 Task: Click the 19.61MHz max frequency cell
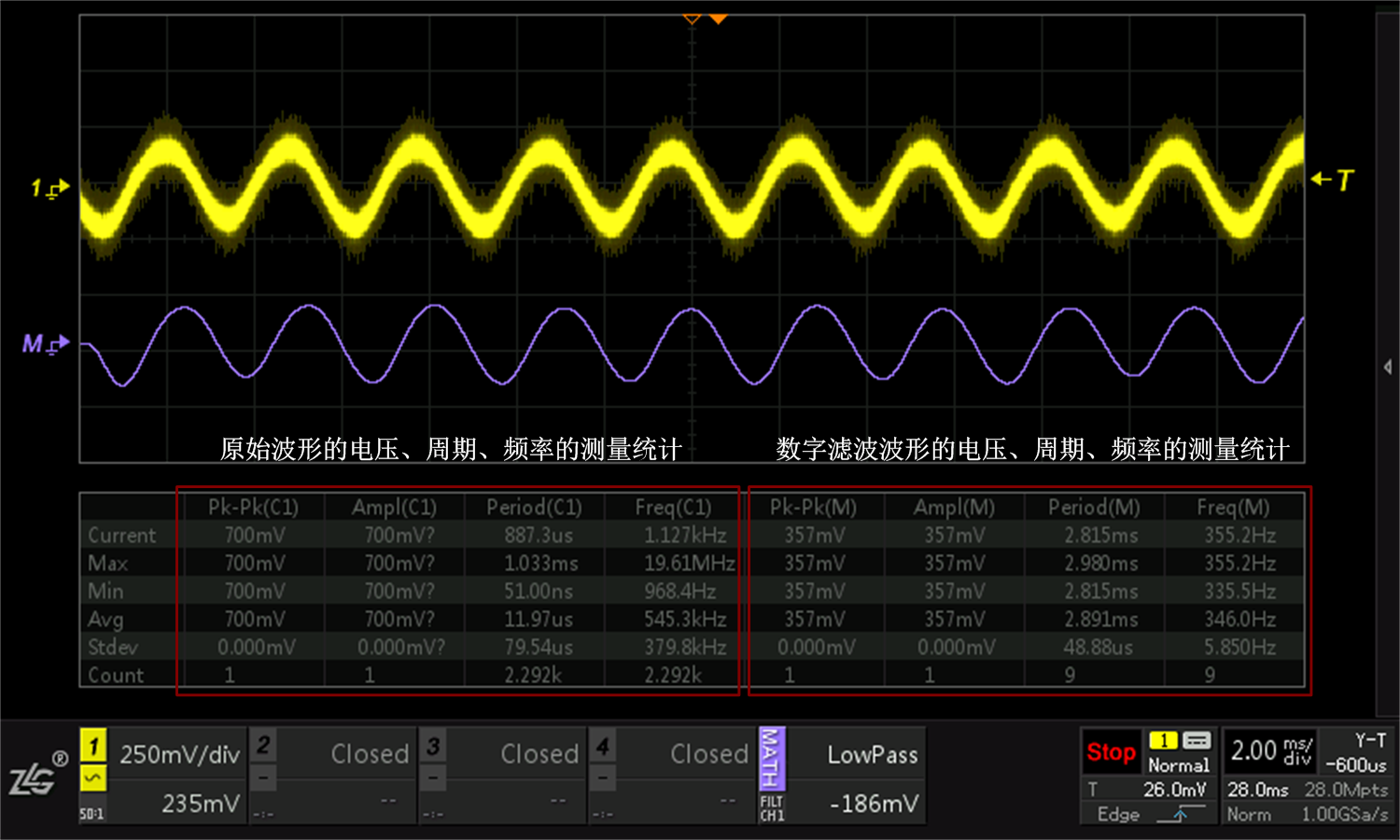pyautogui.click(x=689, y=563)
